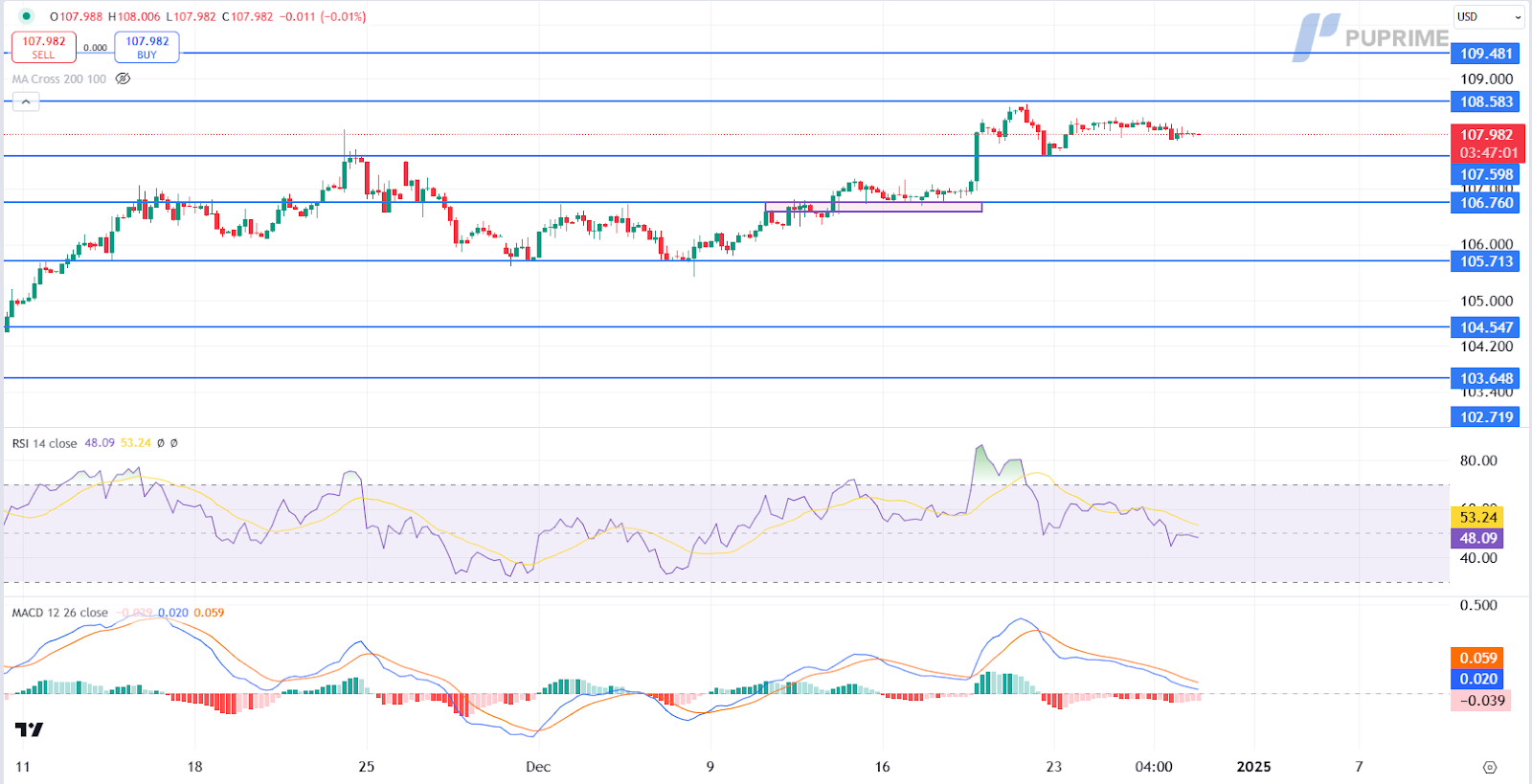Screen dimensions: 1532x784
Task: Click the high value H108.006 in header
Action: (135, 16)
